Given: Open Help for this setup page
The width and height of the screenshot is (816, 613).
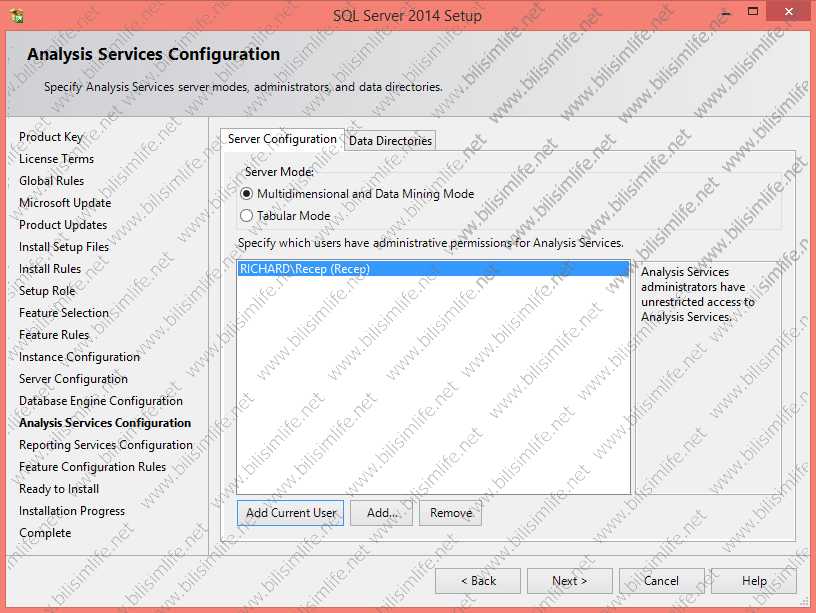Looking at the screenshot, I should click(754, 581).
